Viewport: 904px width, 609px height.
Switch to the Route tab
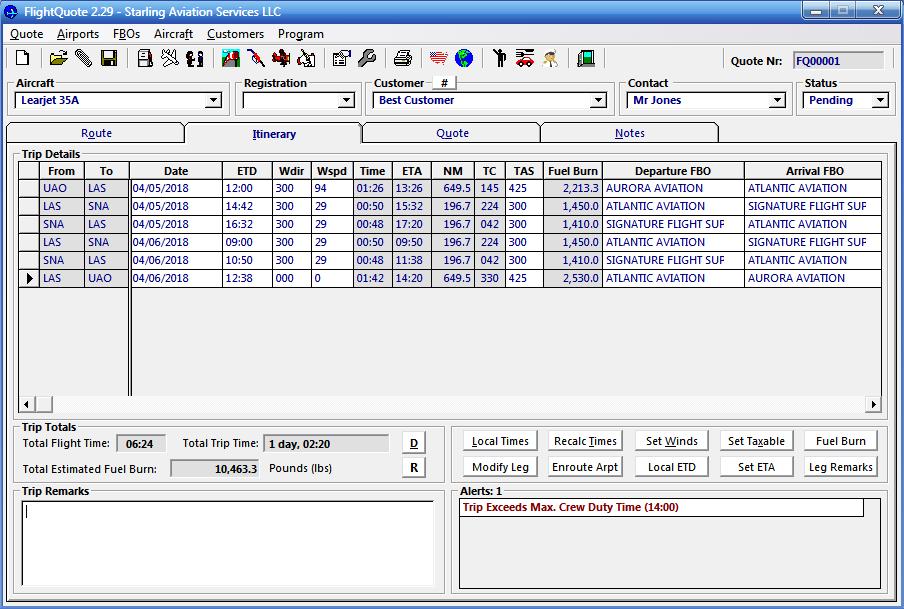tap(96, 133)
